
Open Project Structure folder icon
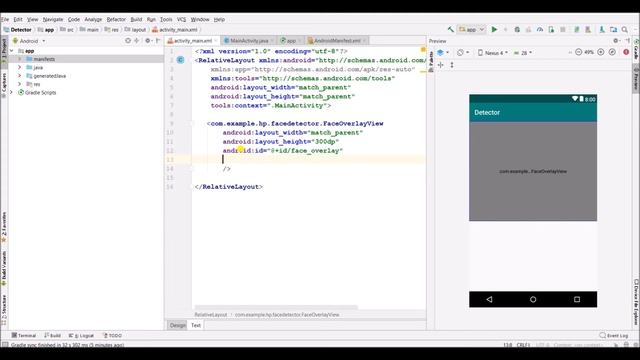click(x=613, y=29)
